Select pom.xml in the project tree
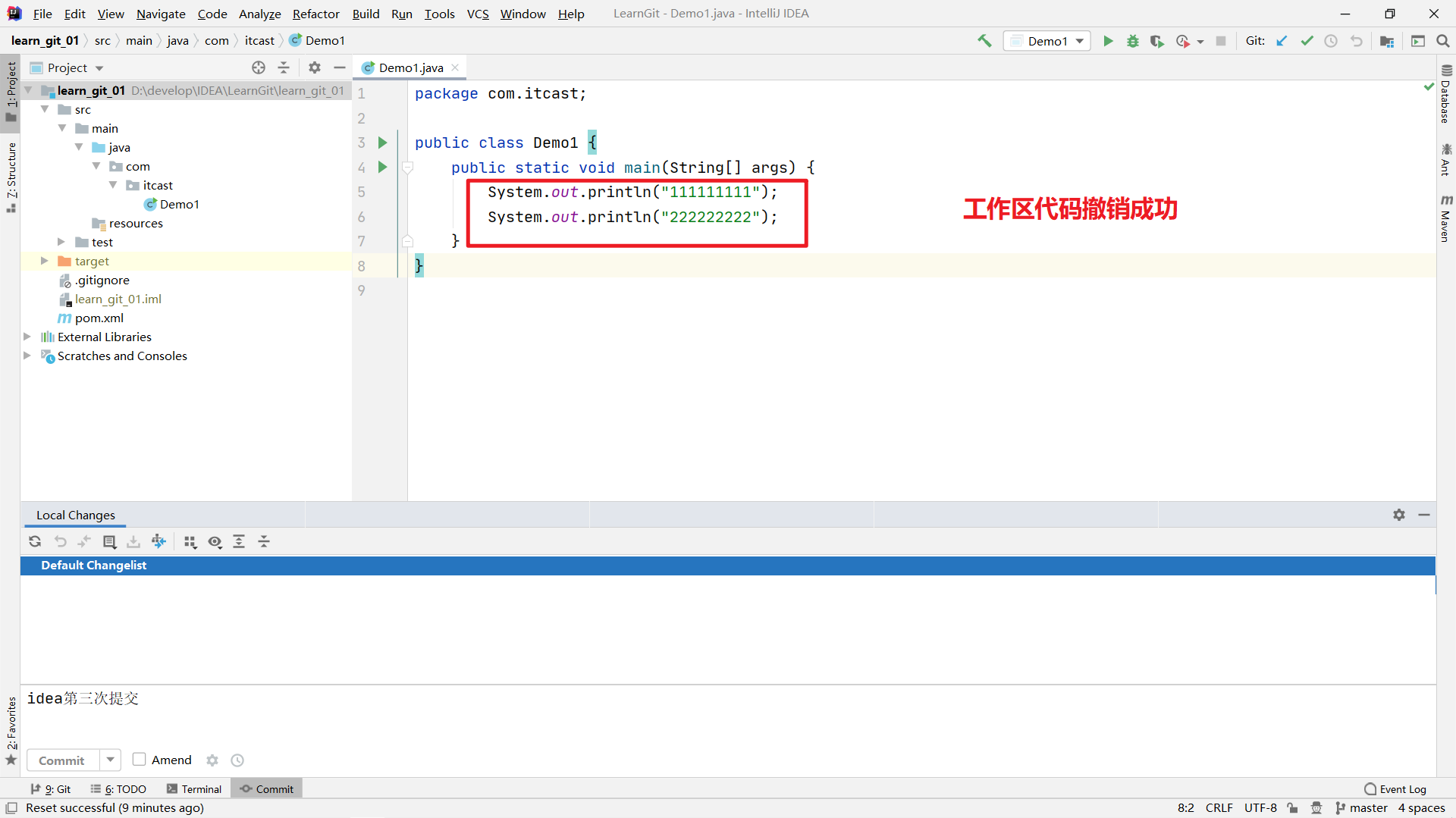 [x=99, y=318]
